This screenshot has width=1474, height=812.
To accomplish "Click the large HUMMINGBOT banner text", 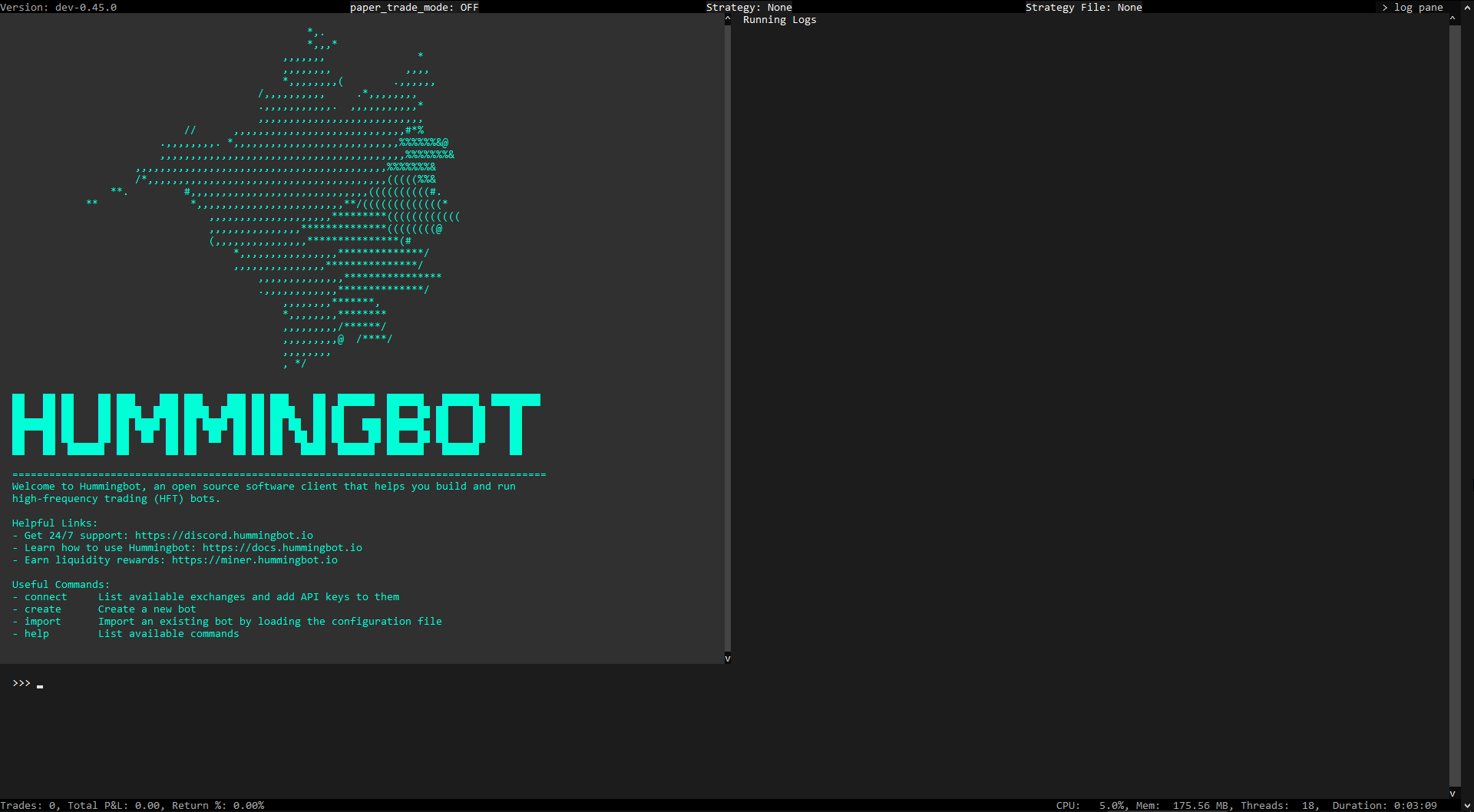I will 276,424.
